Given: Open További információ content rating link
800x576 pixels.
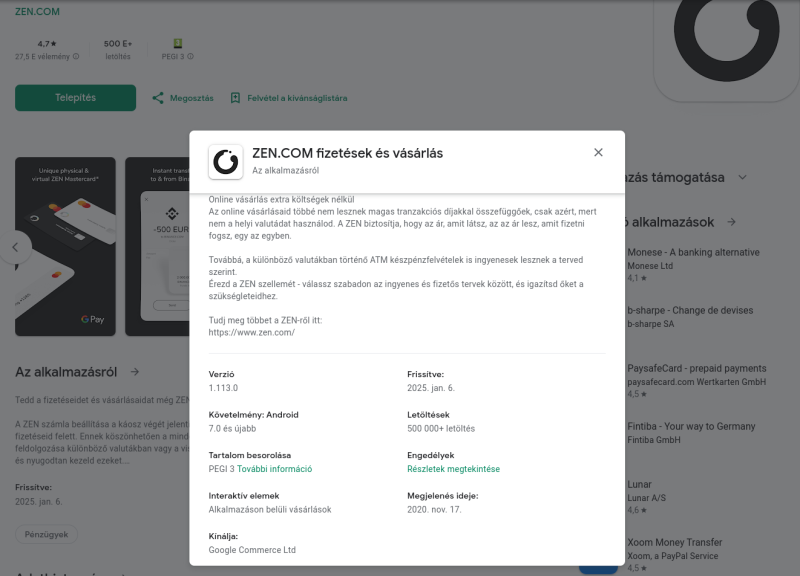Looking at the screenshot, I should point(274,469).
